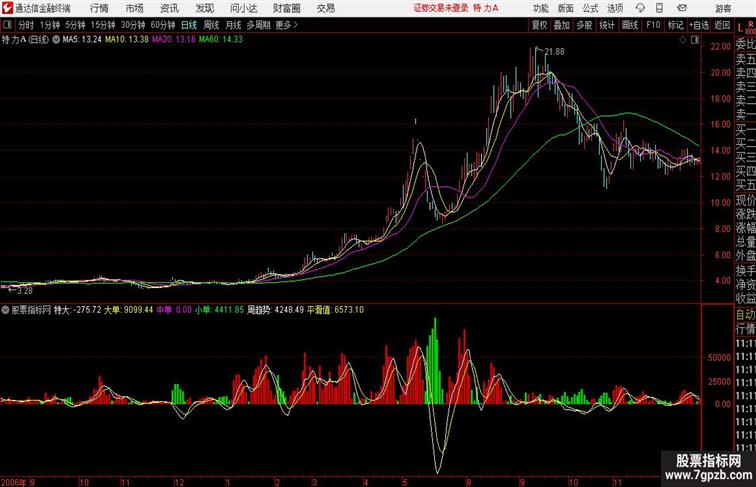
Task: Open the mail envelope icon
Action: (x=682, y=8)
